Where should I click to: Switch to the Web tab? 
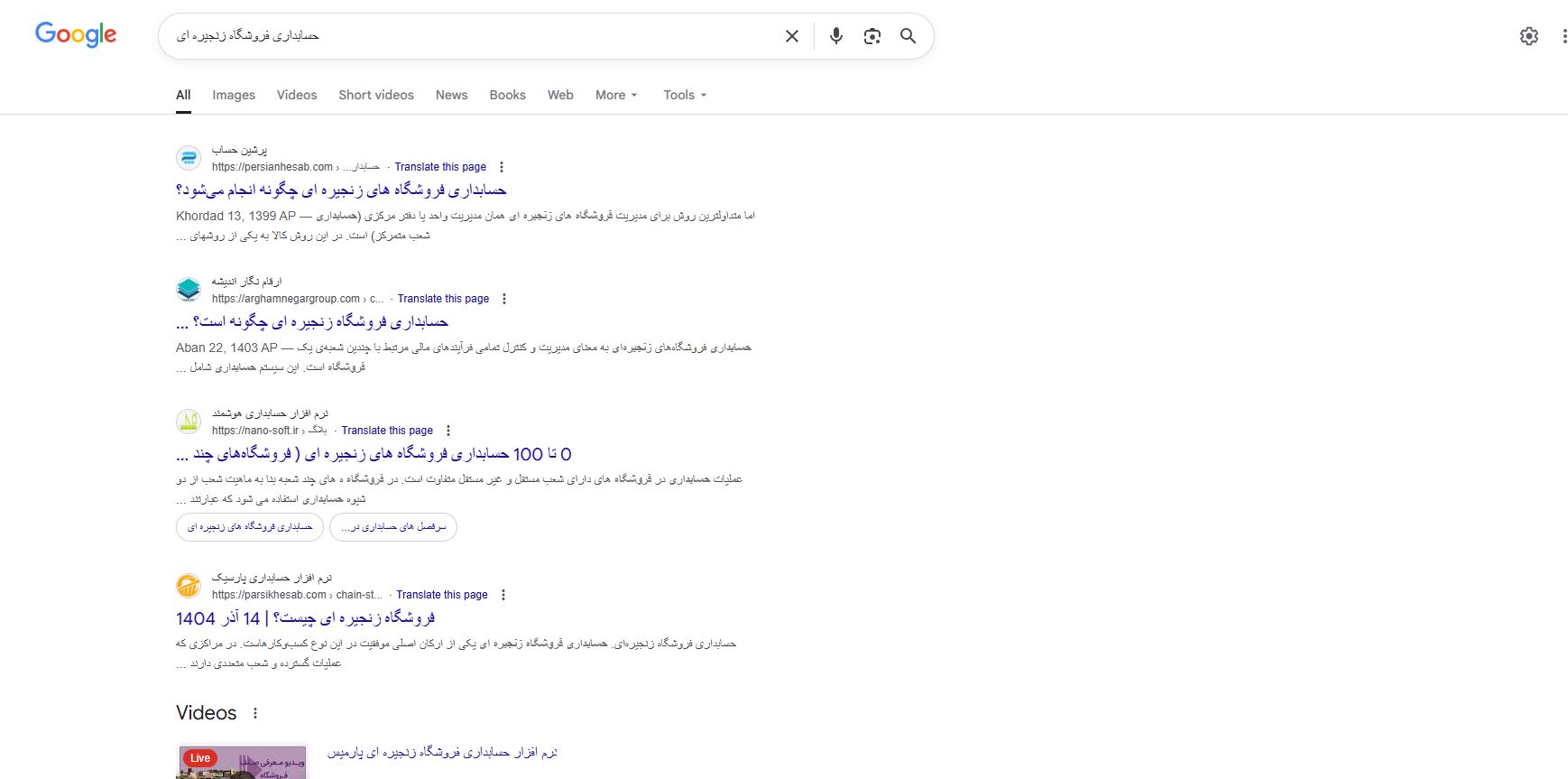point(560,95)
